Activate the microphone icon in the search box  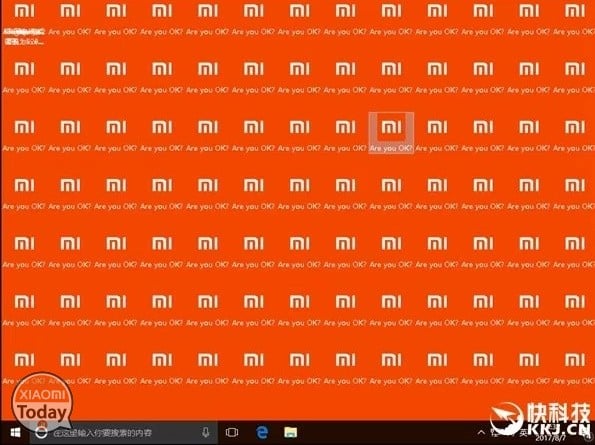206,432
